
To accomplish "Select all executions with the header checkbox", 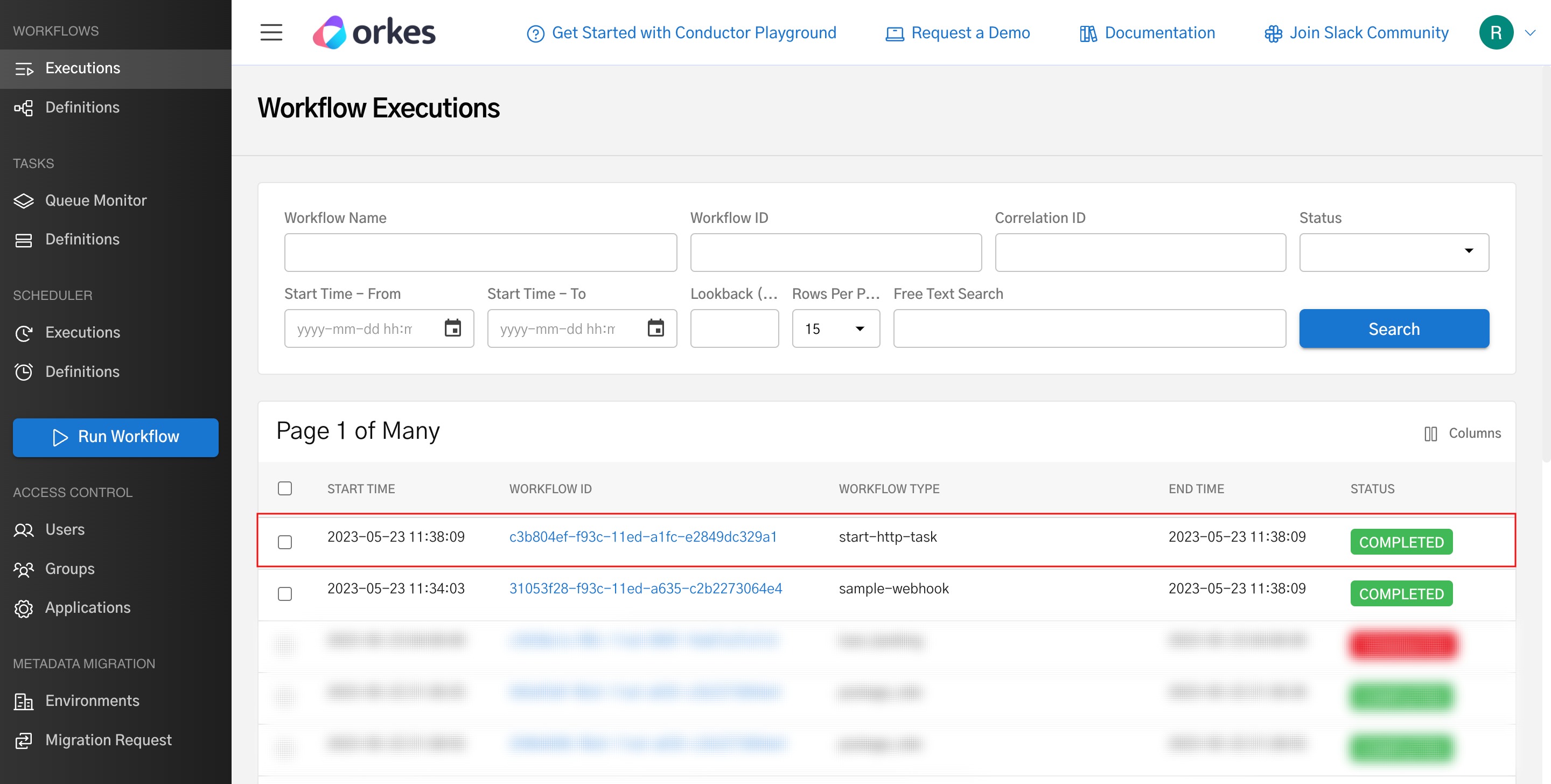I will (x=285, y=488).
